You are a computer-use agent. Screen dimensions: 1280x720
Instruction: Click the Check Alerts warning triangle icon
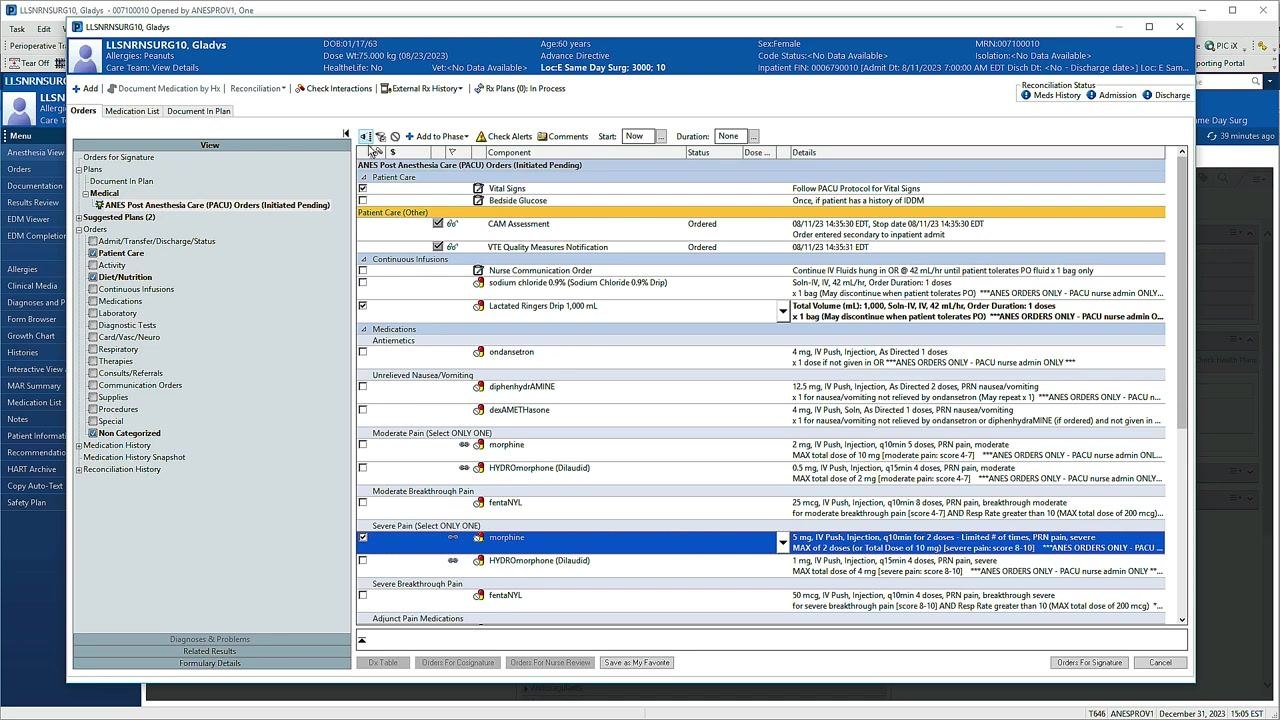click(481, 137)
